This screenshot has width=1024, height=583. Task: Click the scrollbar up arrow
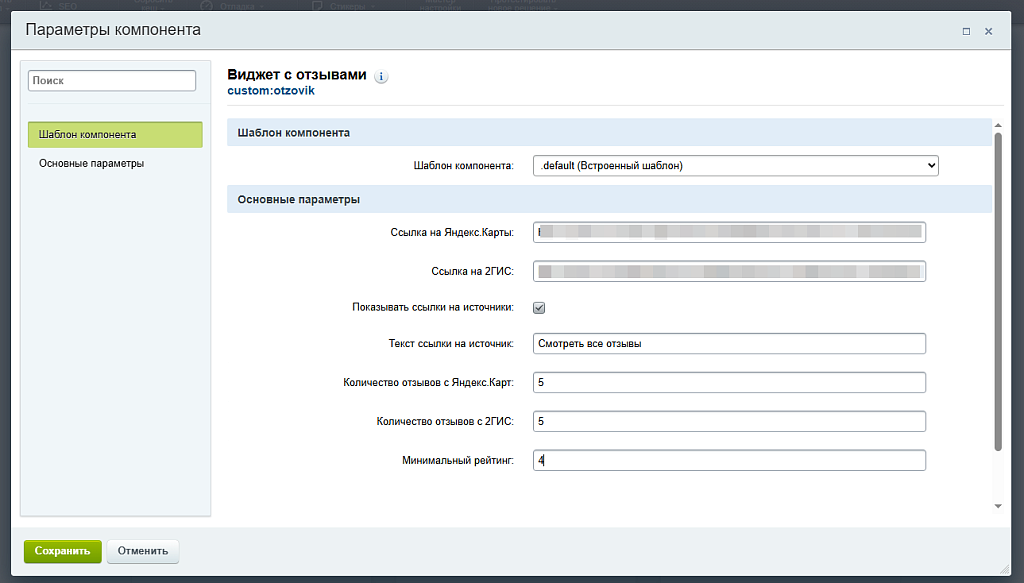pyautogui.click(x=998, y=125)
